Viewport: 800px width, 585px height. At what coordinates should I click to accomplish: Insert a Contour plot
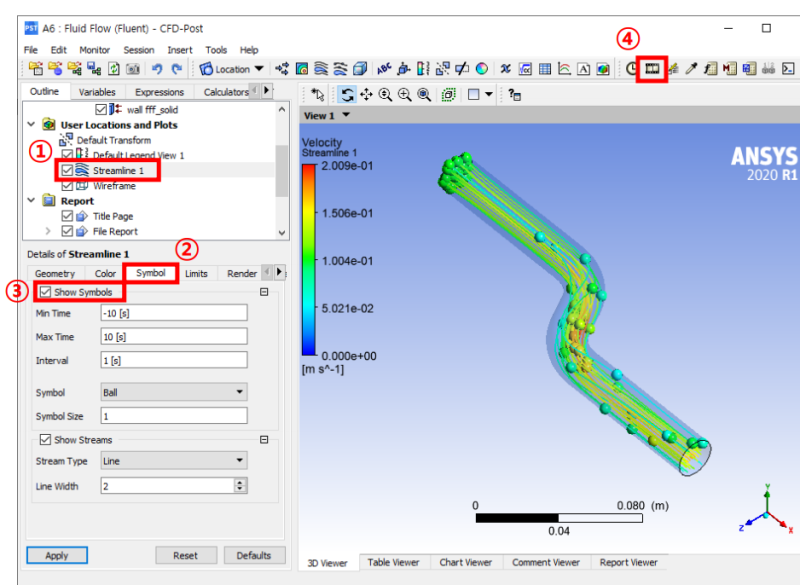click(302, 68)
